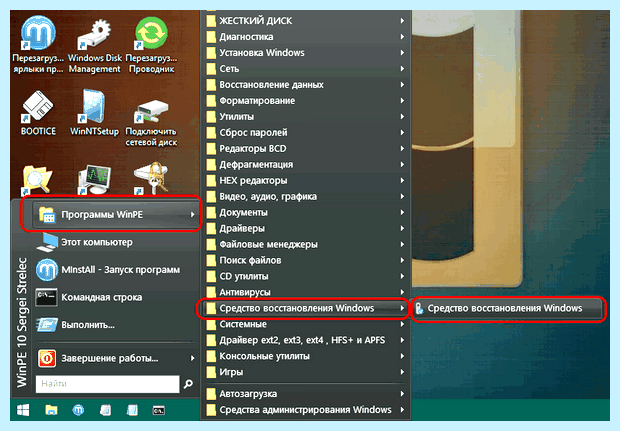Expand the arrow beside Игры
The image size is (620, 431).
[402, 372]
